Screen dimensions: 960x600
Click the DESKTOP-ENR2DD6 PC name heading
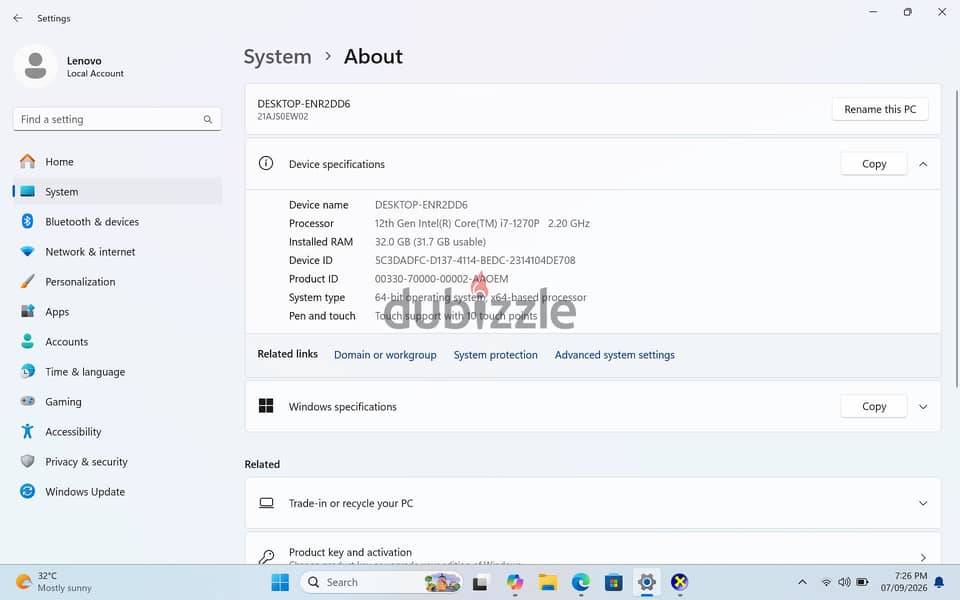tap(304, 103)
